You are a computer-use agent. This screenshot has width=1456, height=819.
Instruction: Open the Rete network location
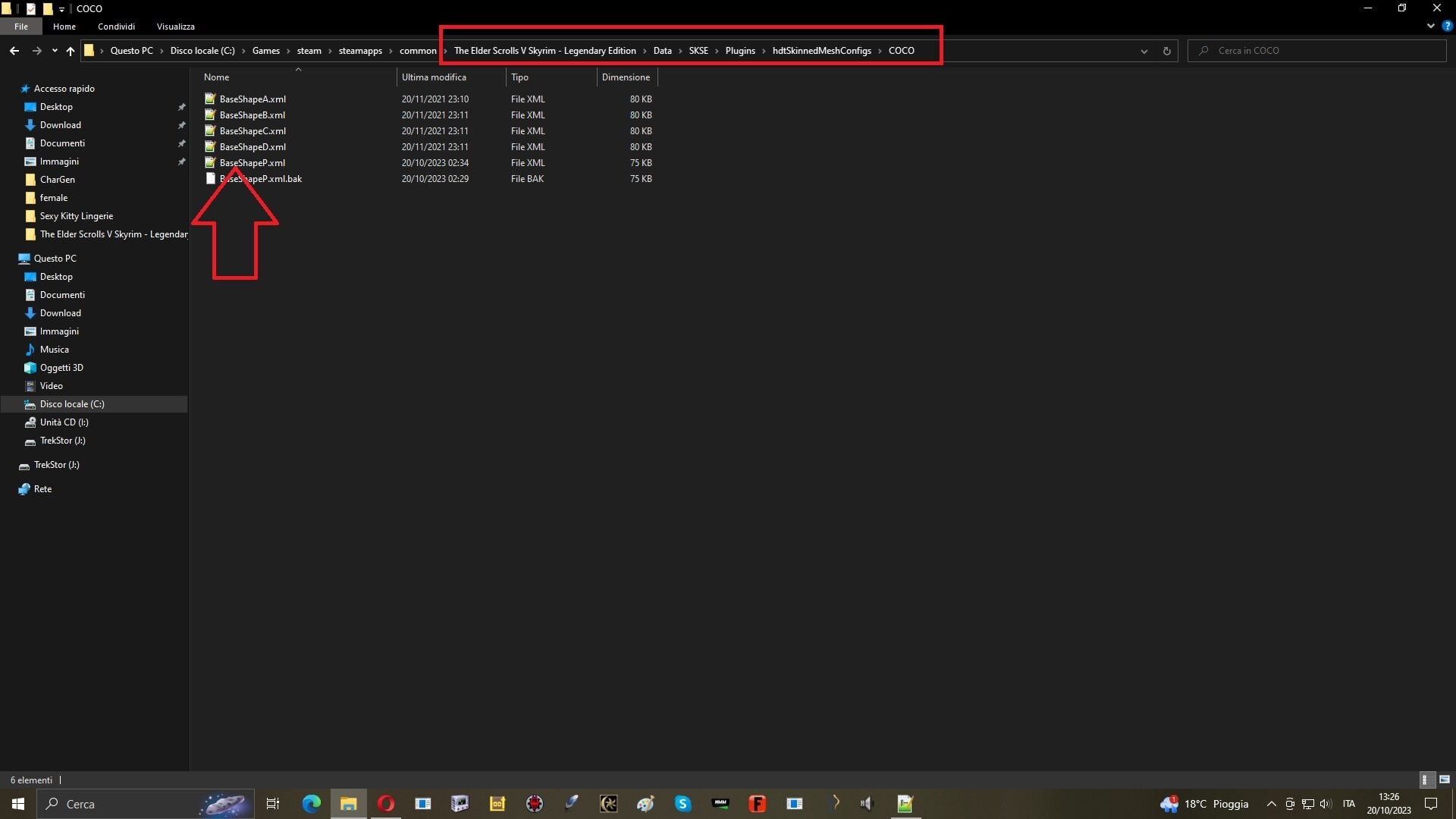[42, 489]
